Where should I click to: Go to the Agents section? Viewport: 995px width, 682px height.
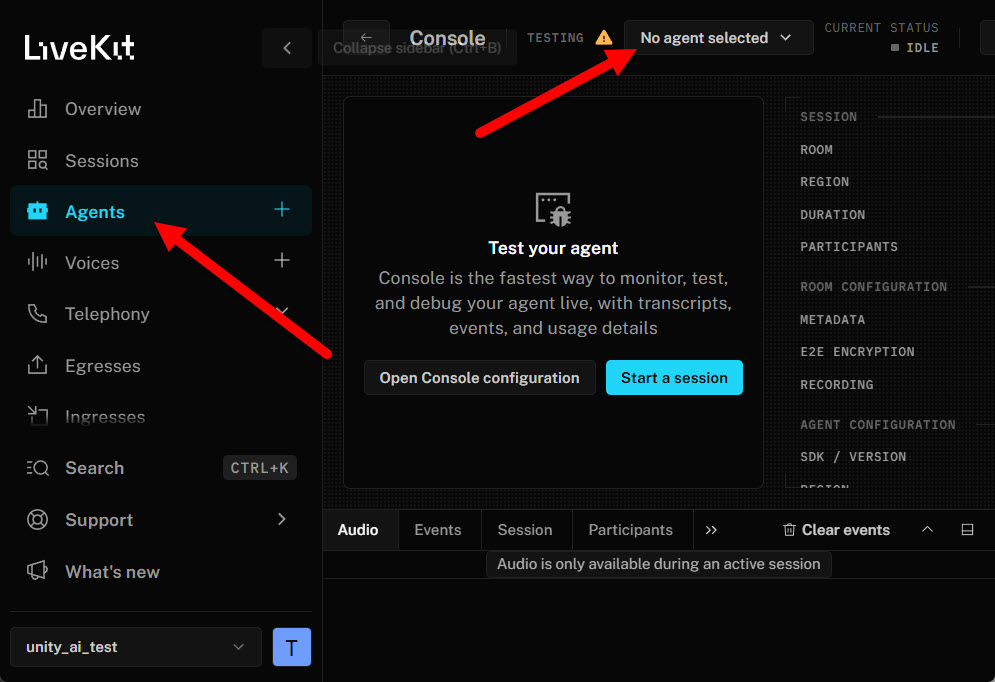point(161,211)
